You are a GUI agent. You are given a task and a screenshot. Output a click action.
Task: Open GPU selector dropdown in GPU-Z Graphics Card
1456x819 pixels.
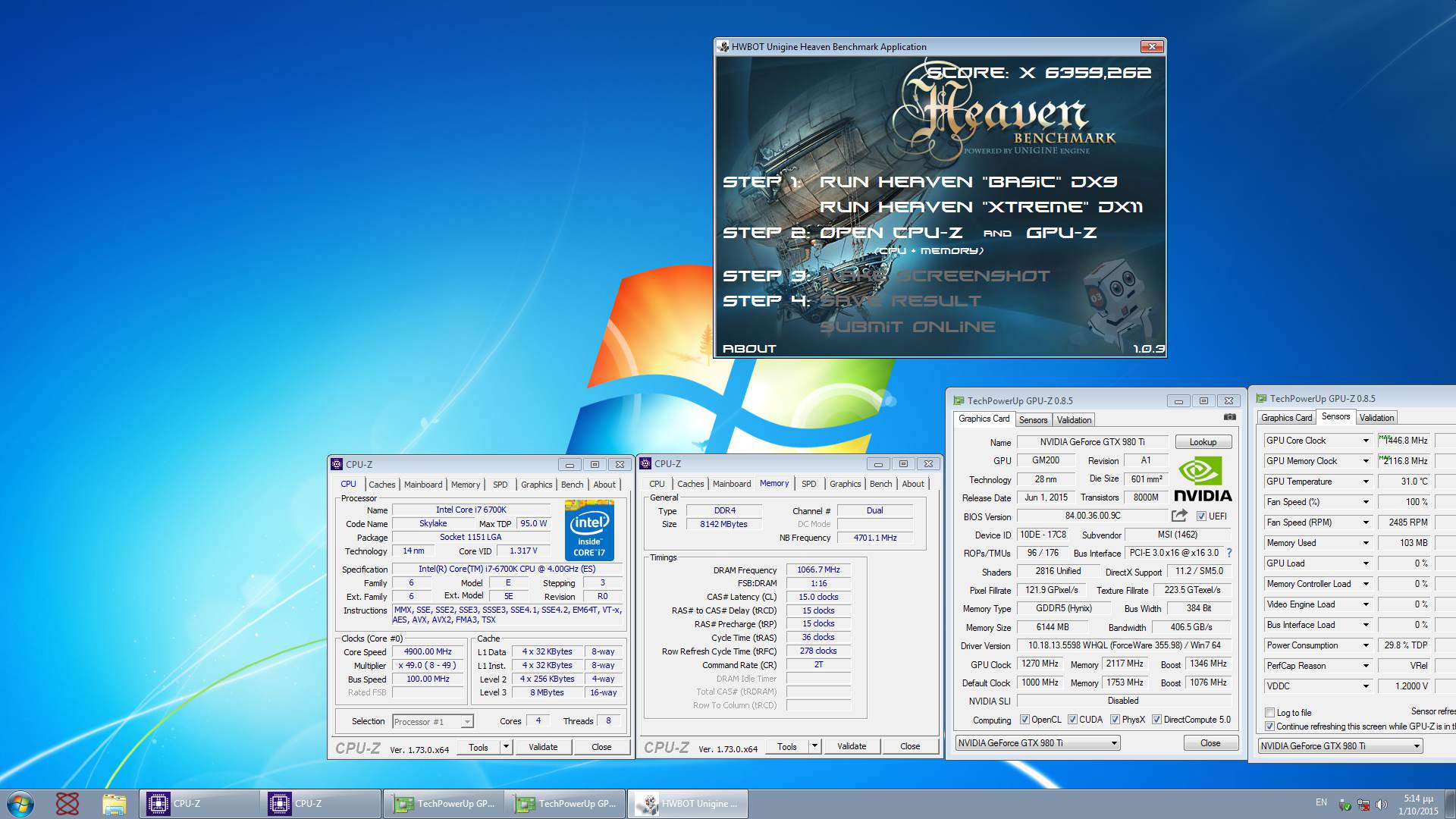(1114, 743)
